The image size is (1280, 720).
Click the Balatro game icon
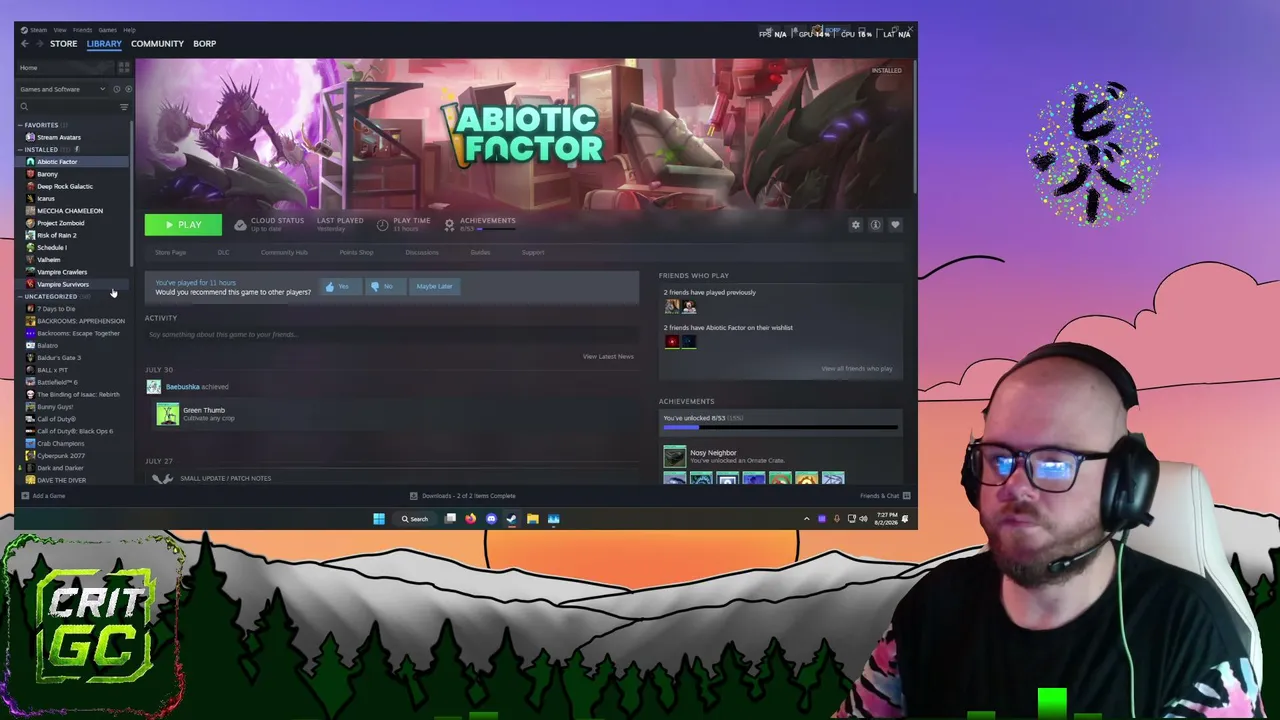(x=30, y=345)
